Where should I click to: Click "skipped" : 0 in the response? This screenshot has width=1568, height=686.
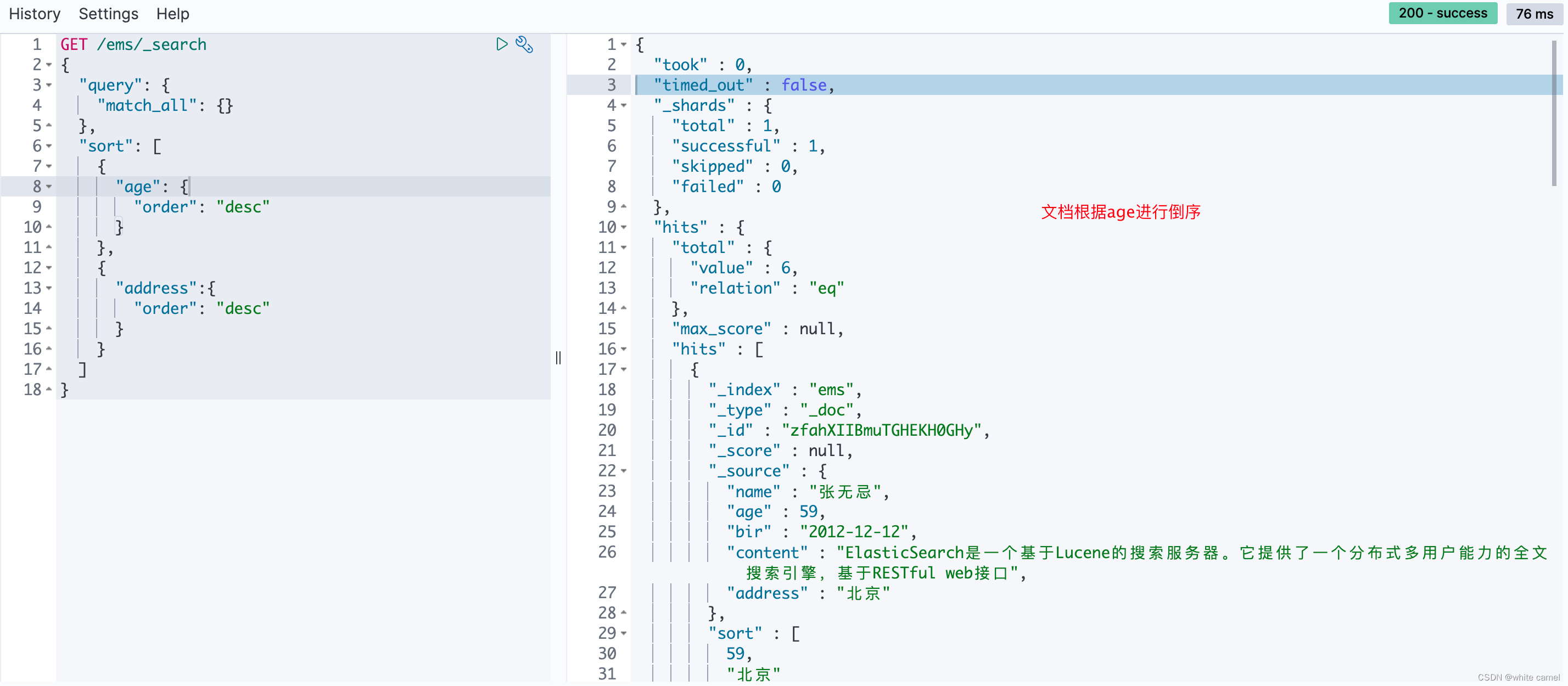735,166
